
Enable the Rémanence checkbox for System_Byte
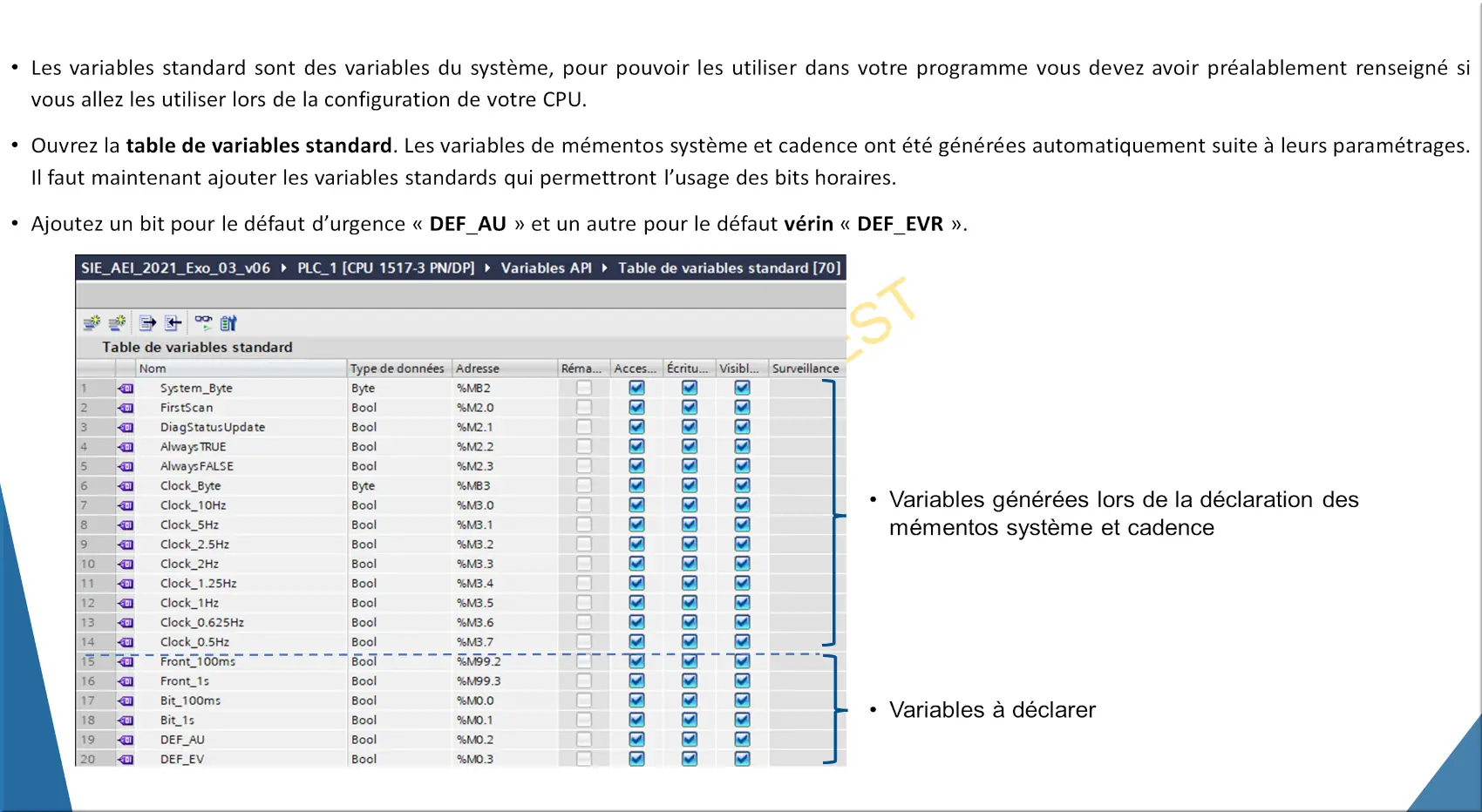tap(584, 388)
